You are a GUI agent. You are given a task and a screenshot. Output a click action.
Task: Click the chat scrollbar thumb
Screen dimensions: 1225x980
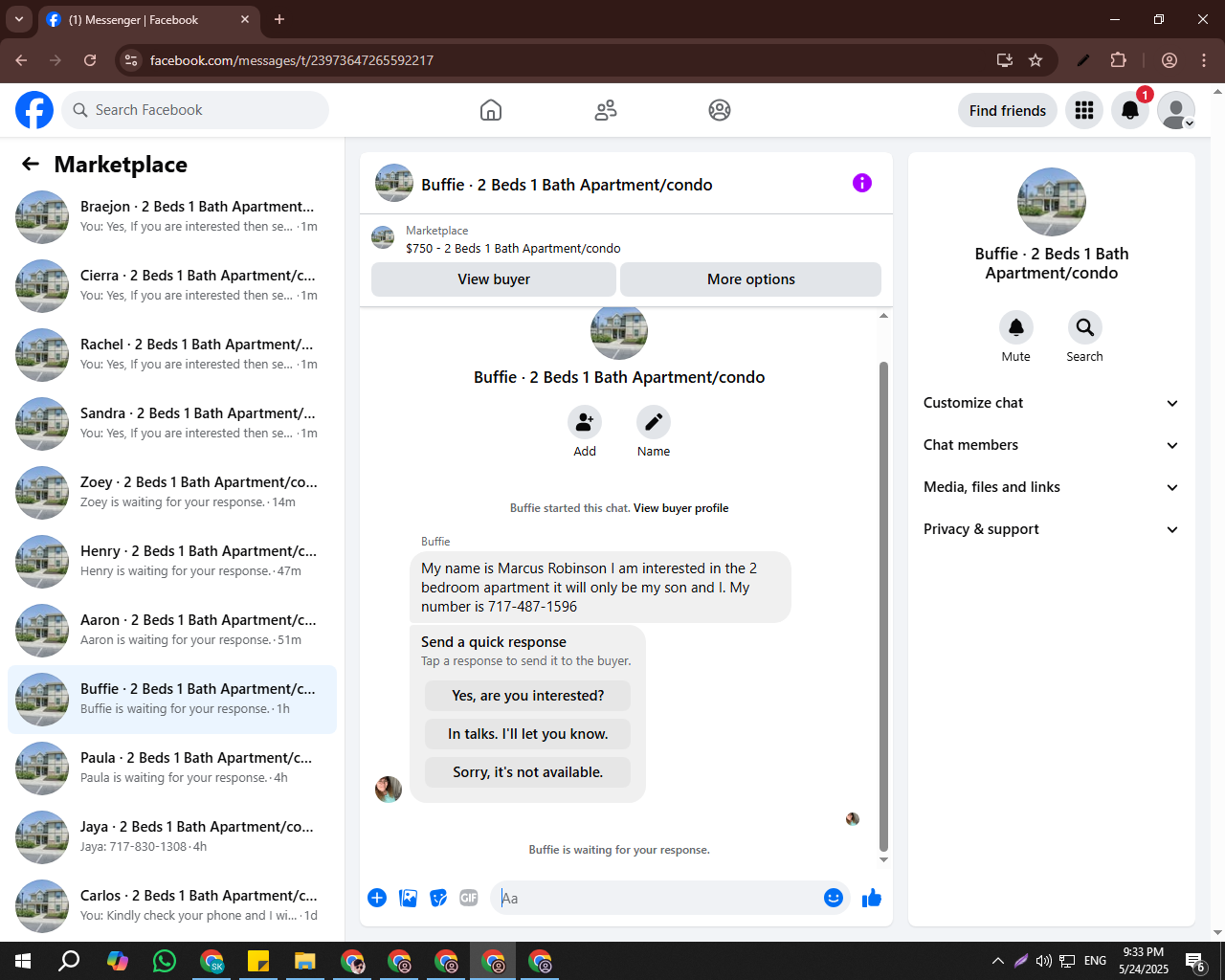[x=883, y=607]
